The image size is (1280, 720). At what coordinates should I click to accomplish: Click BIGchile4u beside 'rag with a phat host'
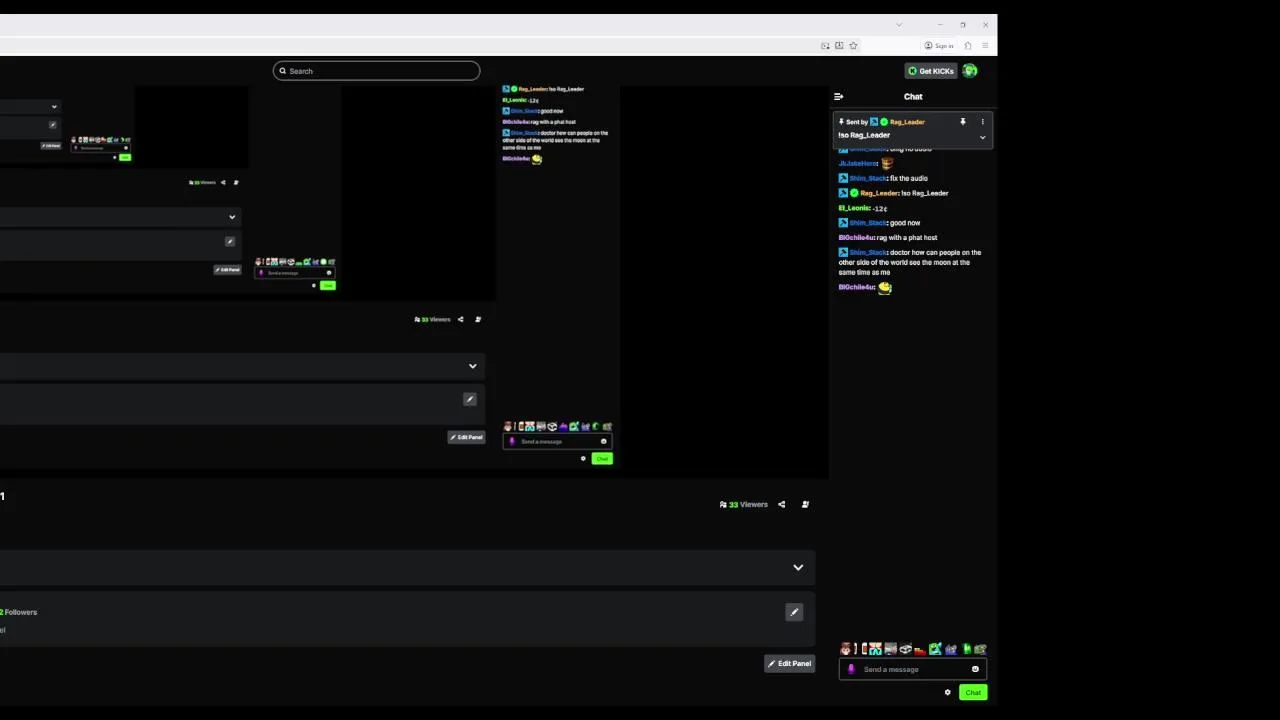coord(856,238)
